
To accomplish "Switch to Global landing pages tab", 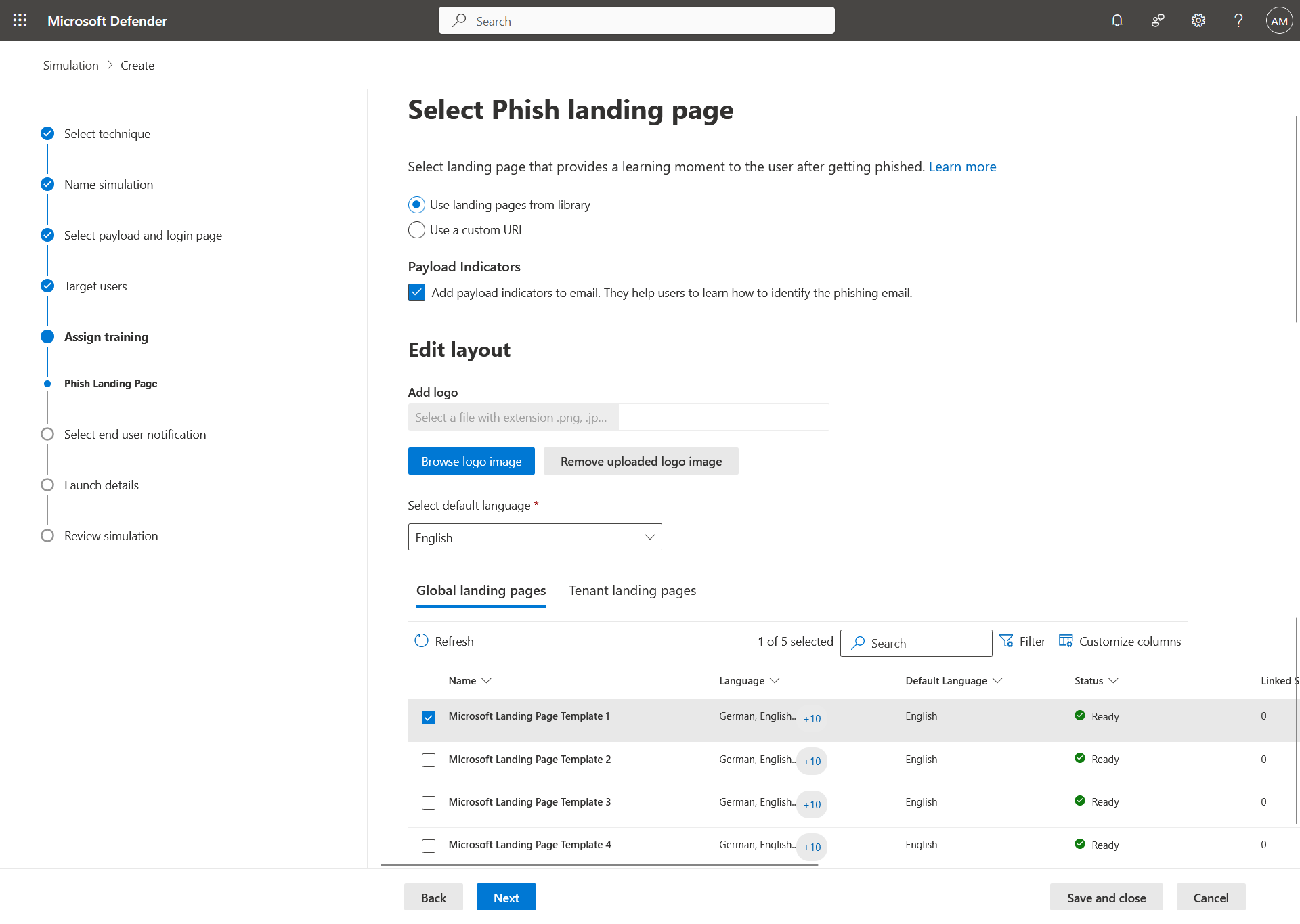I will 481,590.
